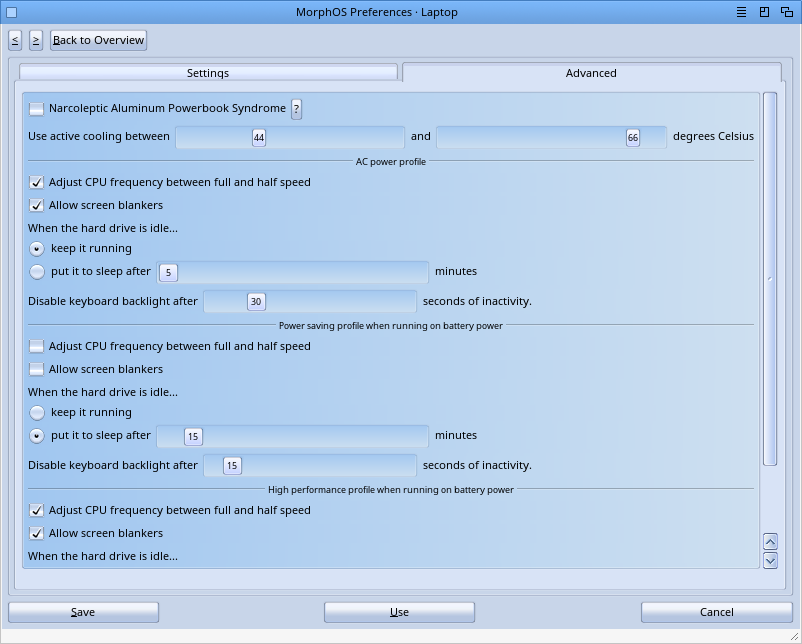Select power saving put it to sleep radio

pyautogui.click(x=37, y=436)
